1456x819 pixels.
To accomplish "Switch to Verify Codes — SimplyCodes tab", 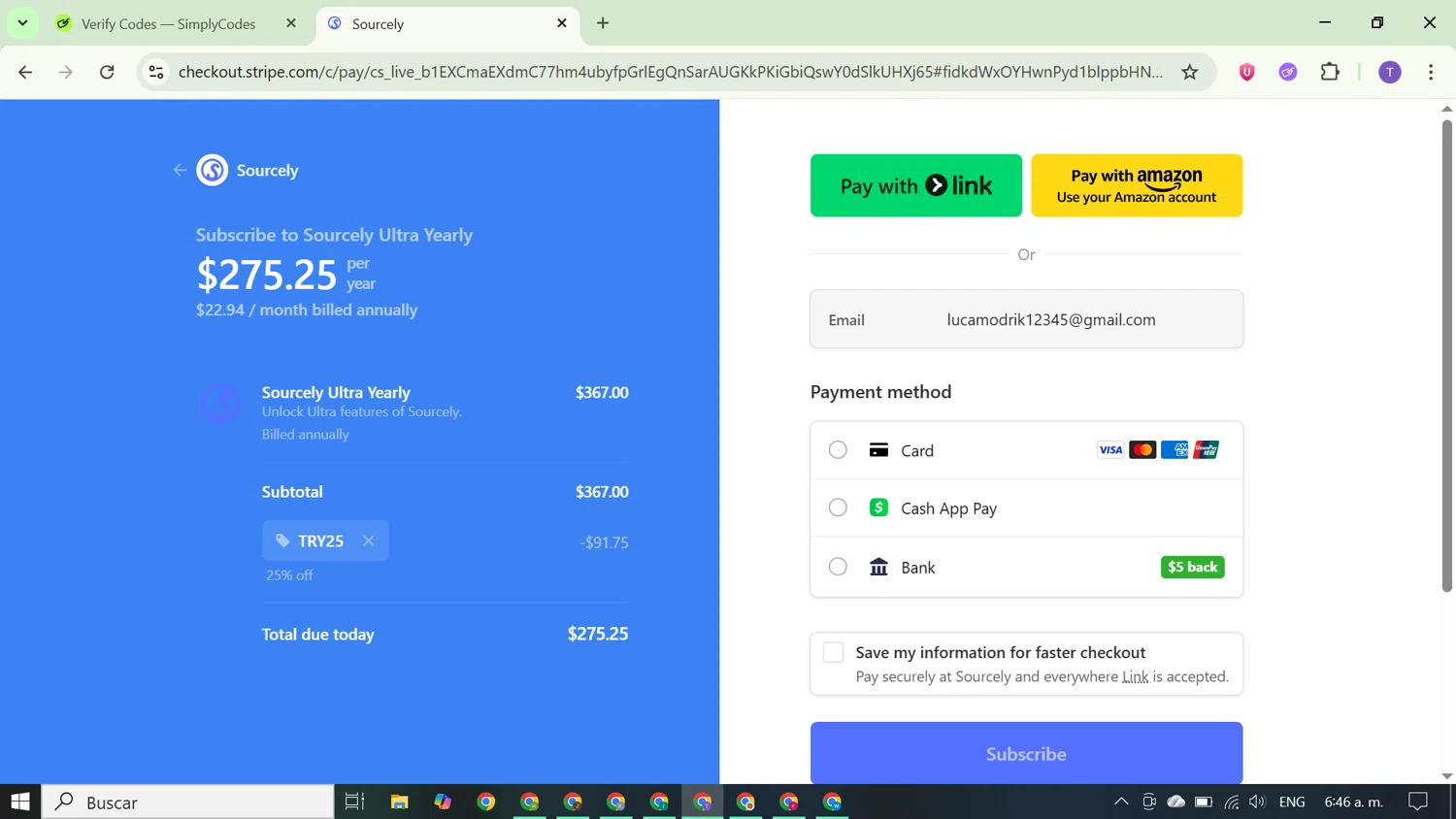I will pyautogui.click(x=168, y=23).
